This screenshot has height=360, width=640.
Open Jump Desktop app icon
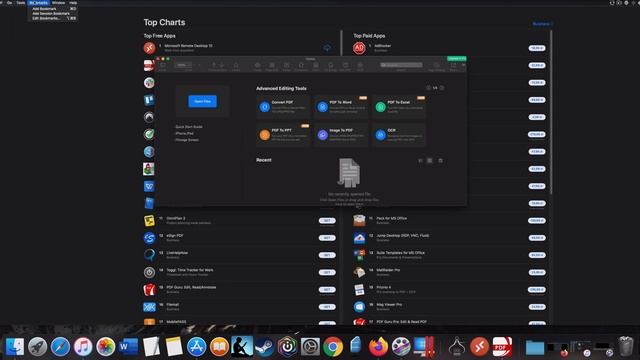tap(359, 238)
